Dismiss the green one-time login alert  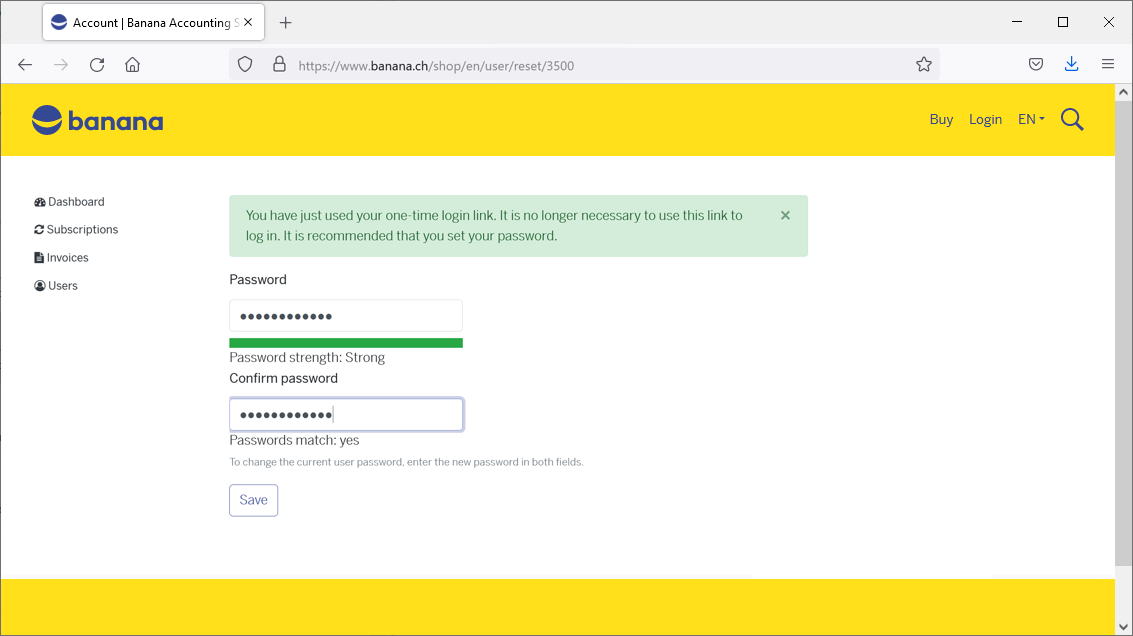(785, 215)
